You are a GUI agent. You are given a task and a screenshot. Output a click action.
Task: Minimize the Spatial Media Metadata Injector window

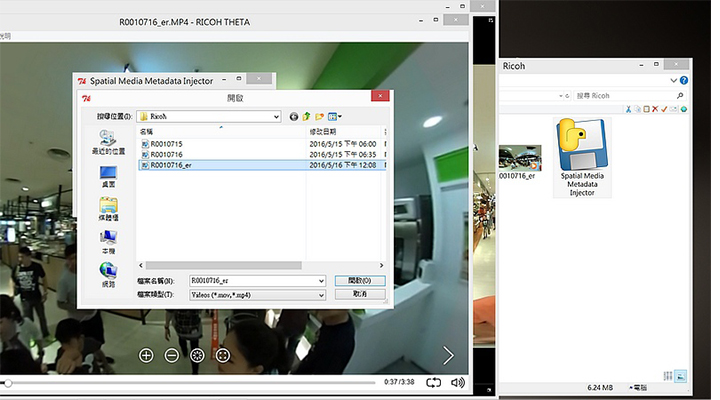[x=224, y=79]
